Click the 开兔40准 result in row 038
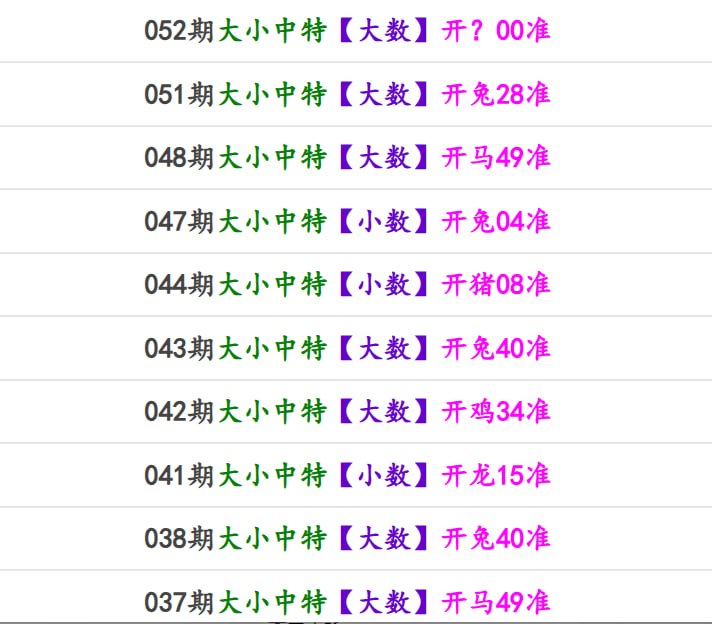712x624 pixels. point(496,539)
